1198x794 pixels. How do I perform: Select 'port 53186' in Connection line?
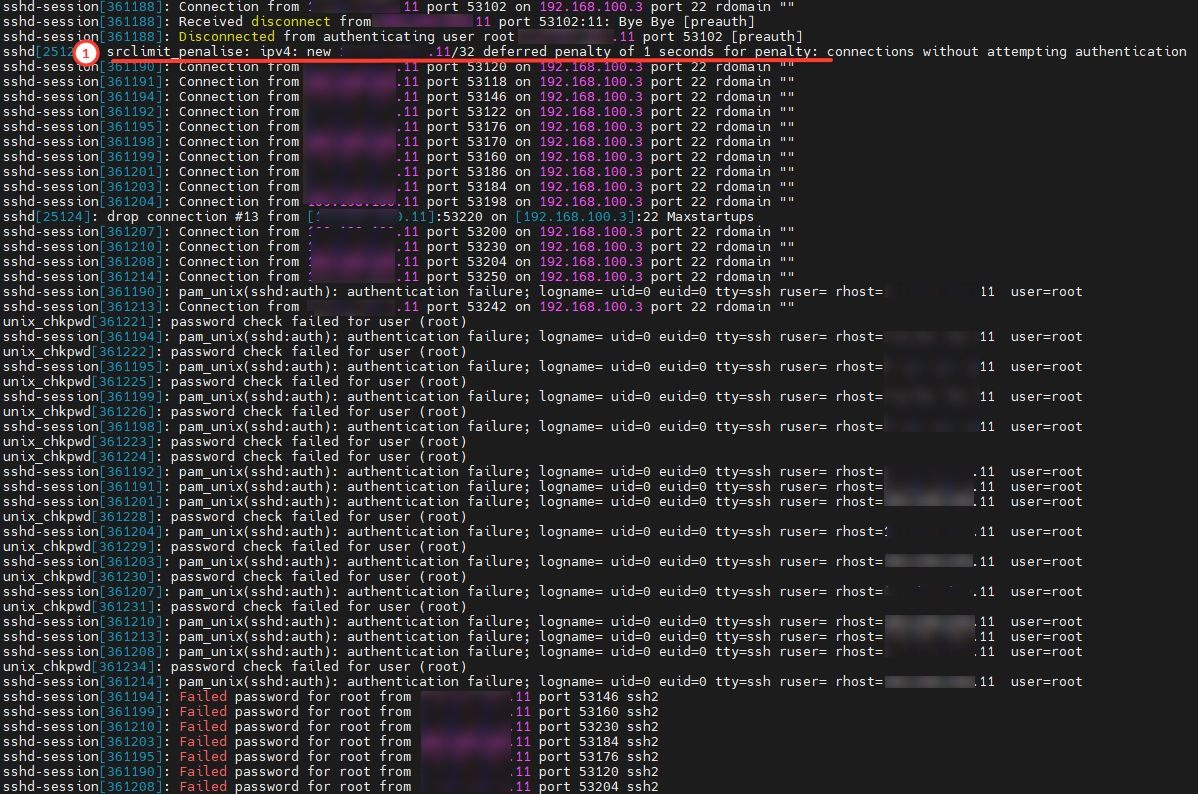[x=466, y=172]
